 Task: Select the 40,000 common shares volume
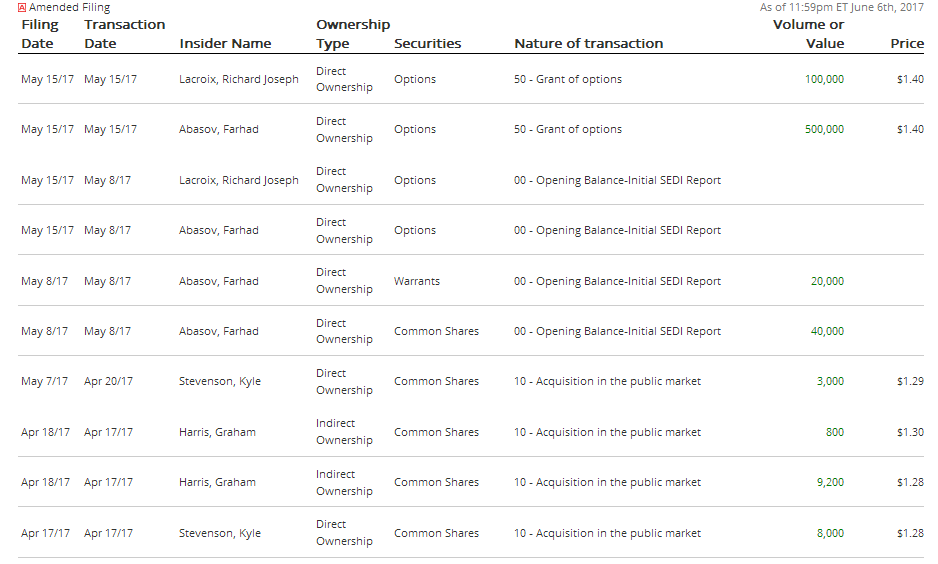point(827,331)
